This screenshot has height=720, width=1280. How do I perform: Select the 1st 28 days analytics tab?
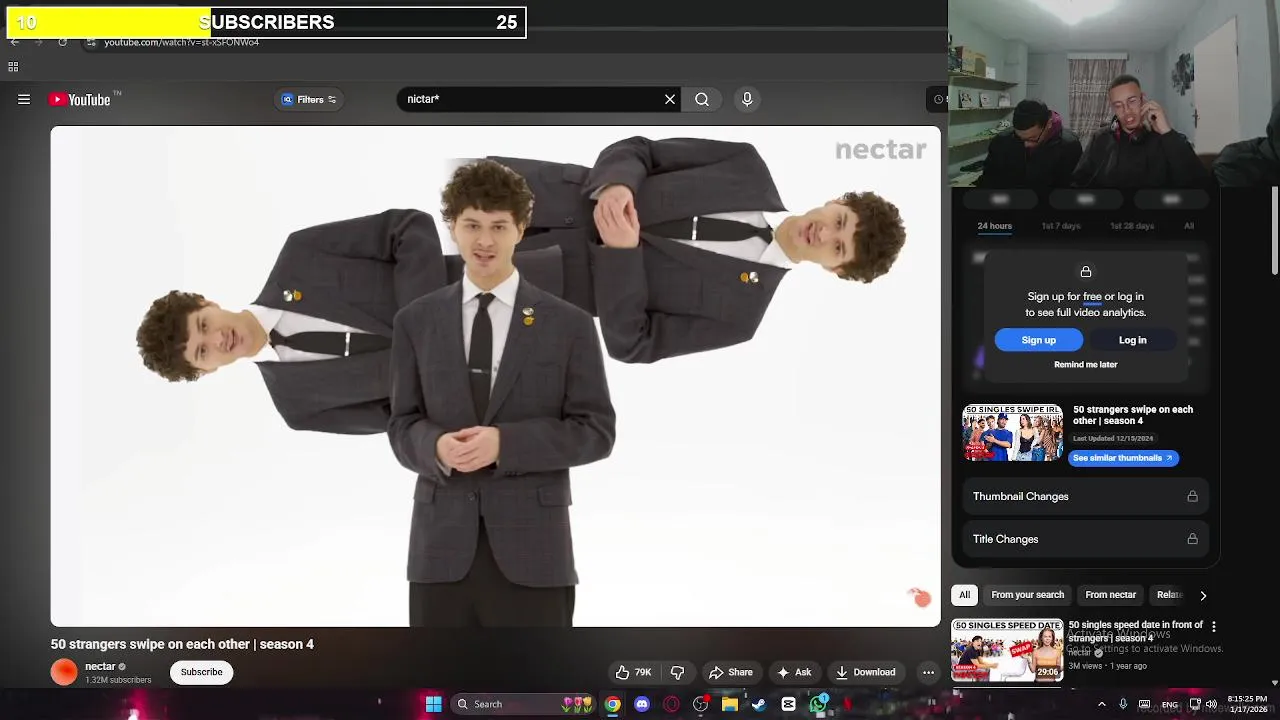coord(1132,226)
